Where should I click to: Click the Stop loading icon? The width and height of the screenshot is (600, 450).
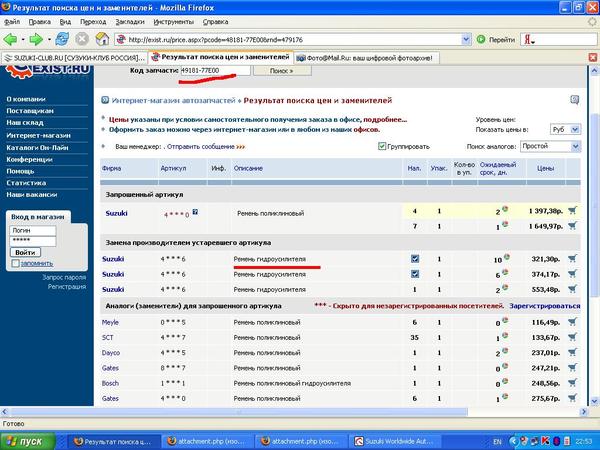tap(82, 39)
